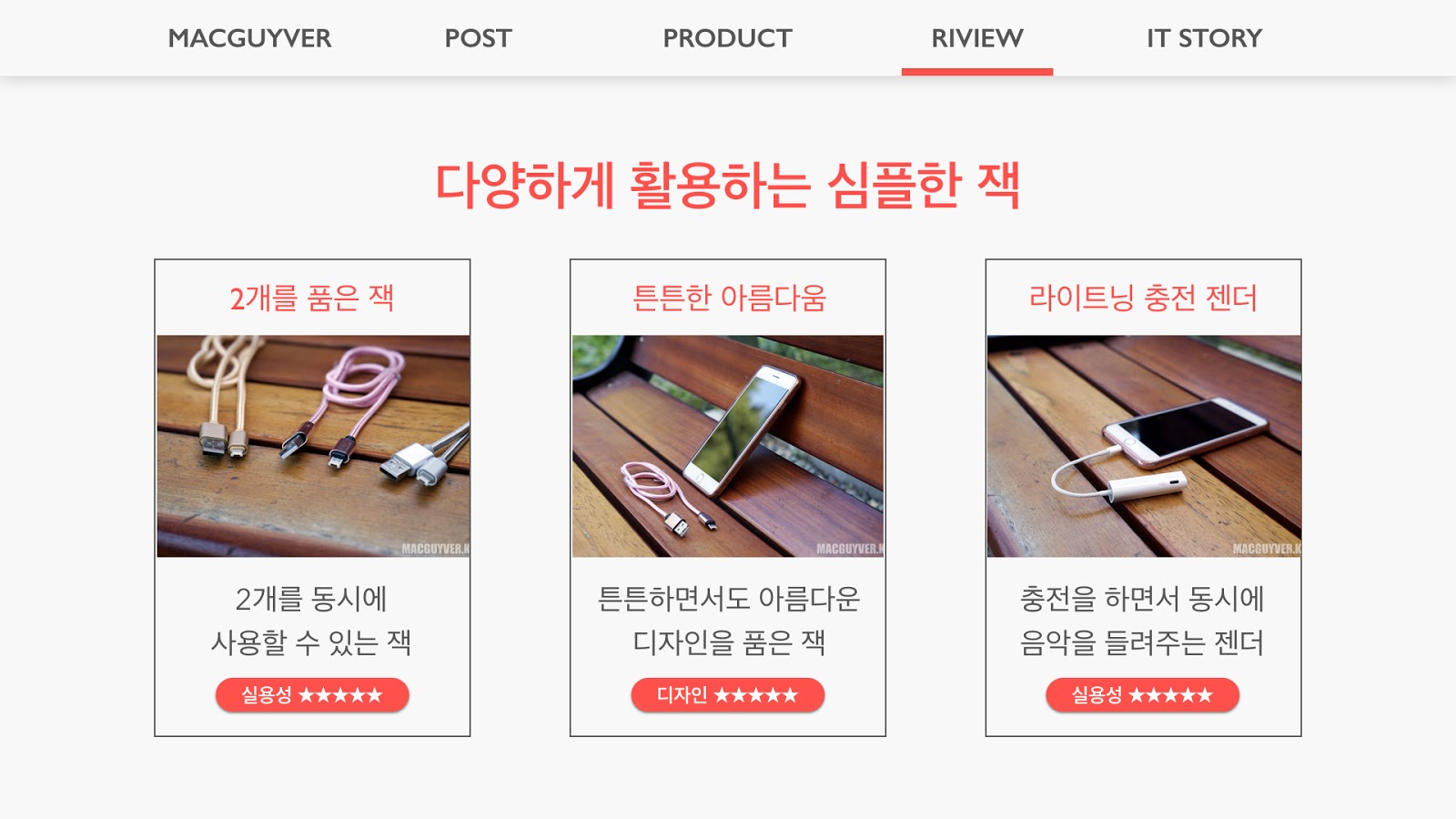The width and height of the screenshot is (1456, 819).
Task: Click the 충전을 하면서 동시에 음악을 들려주는 젠더 text
Action: [x=1142, y=621]
